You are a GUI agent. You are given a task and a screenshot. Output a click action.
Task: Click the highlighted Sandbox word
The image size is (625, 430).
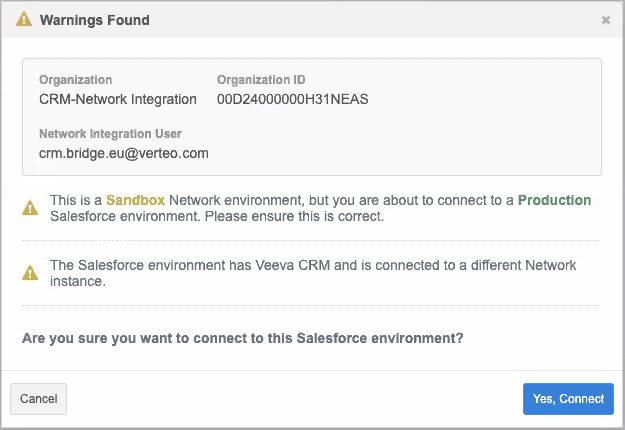[x=136, y=200]
